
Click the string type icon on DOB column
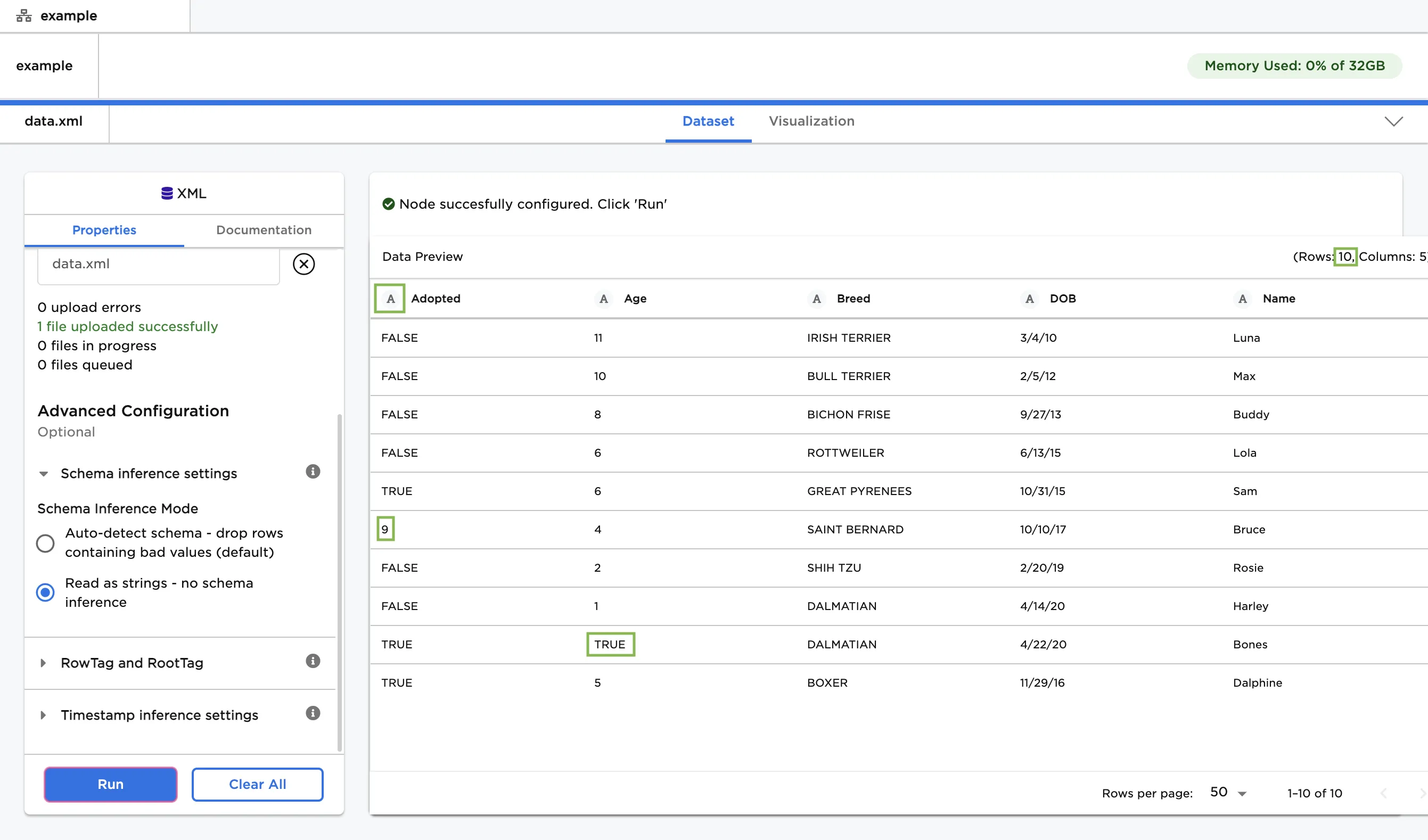point(1029,299)
